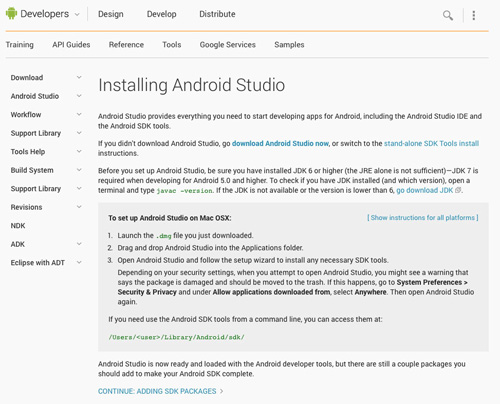Select Workflow in the sidebar
The image size is (500, 404).
click(26, 115)
